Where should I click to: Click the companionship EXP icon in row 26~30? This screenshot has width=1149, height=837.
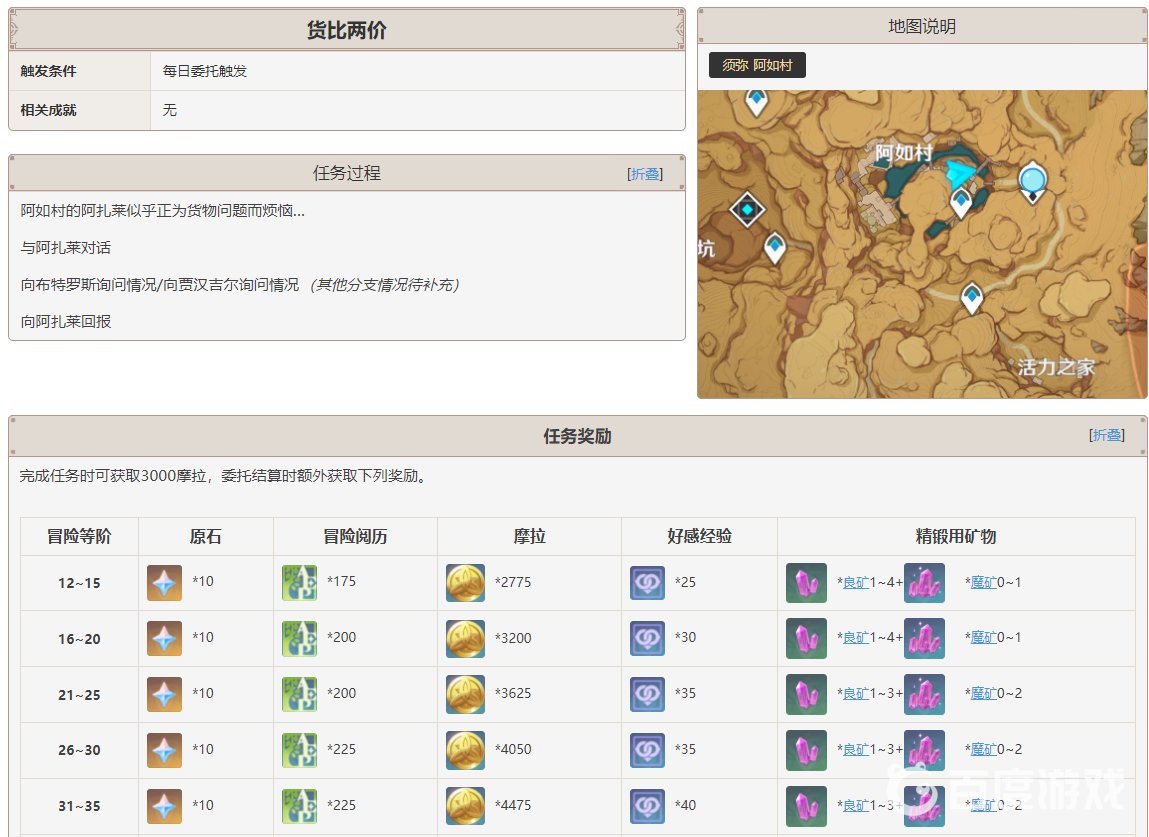pos(648,751)
